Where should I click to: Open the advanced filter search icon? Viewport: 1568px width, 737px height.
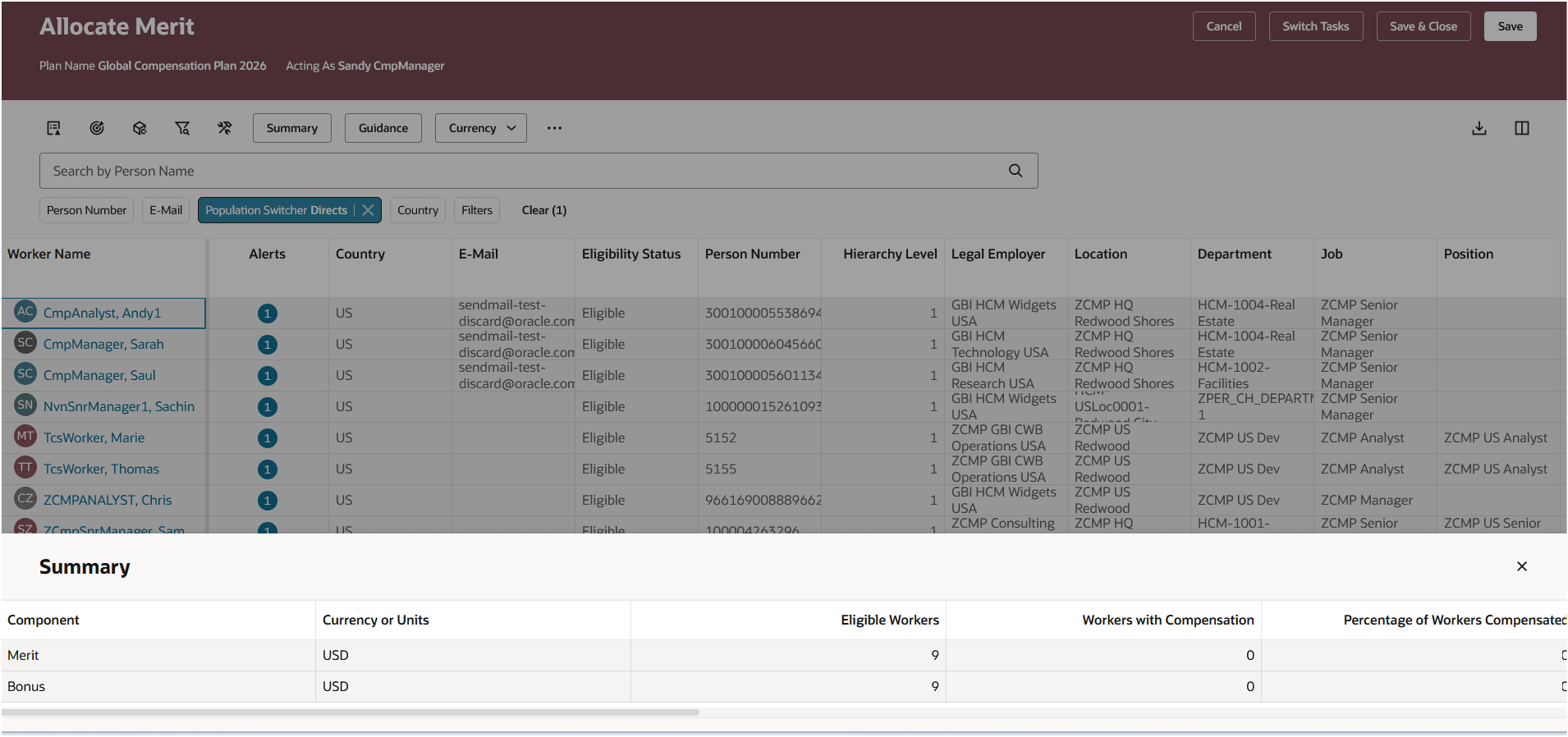point(182,128)
